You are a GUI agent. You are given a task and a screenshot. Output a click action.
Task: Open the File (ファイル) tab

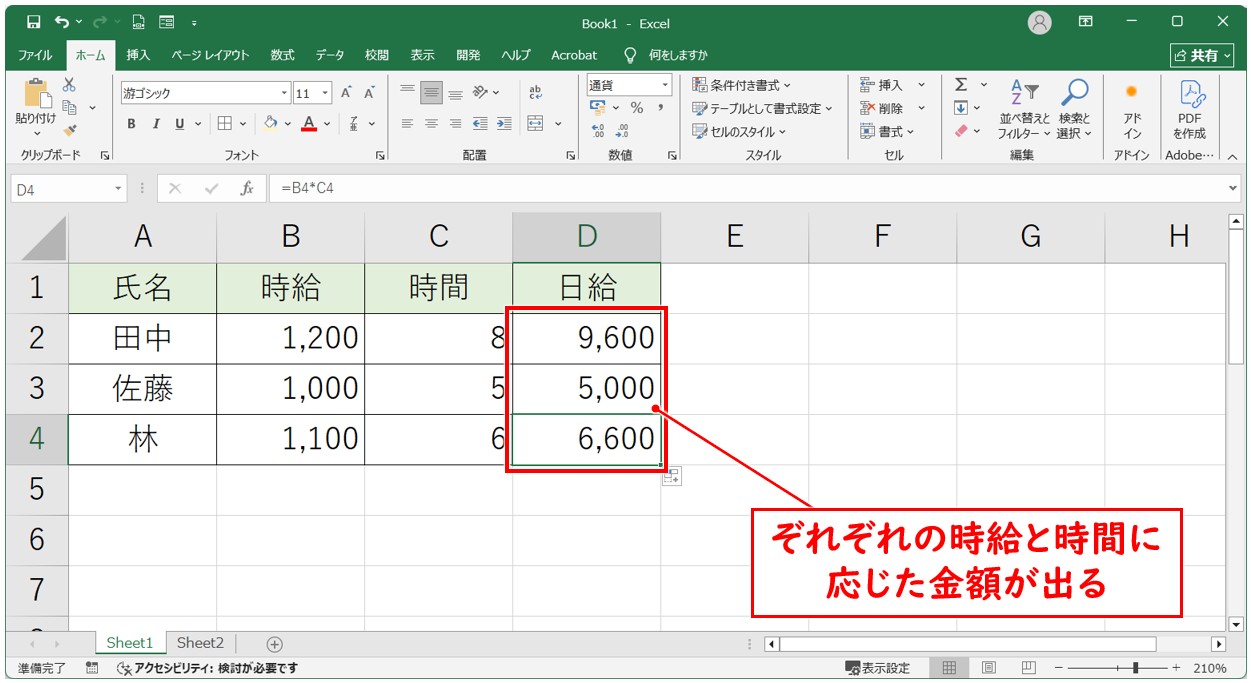point(35,55)
